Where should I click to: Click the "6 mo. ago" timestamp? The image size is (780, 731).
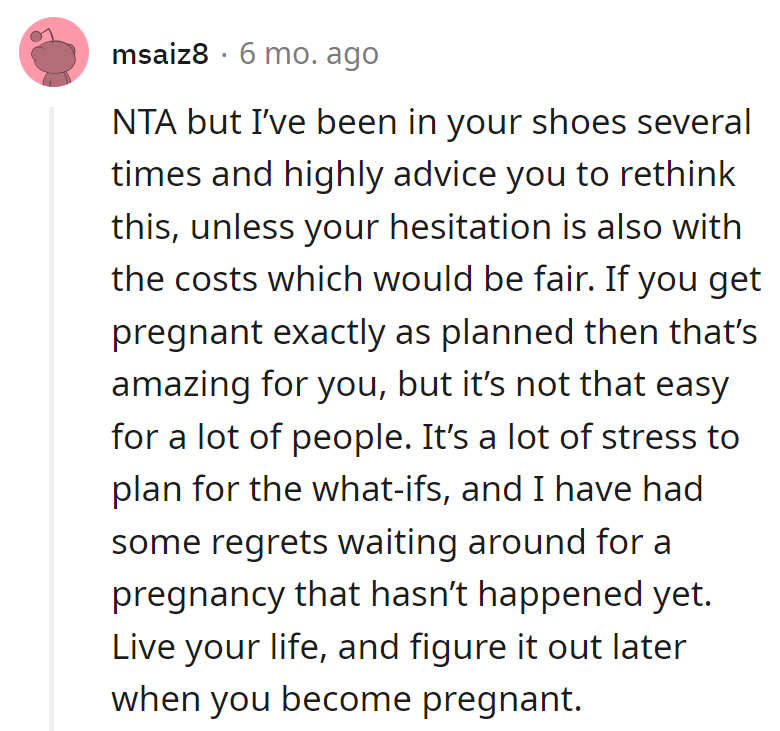(x=309, y=54)
